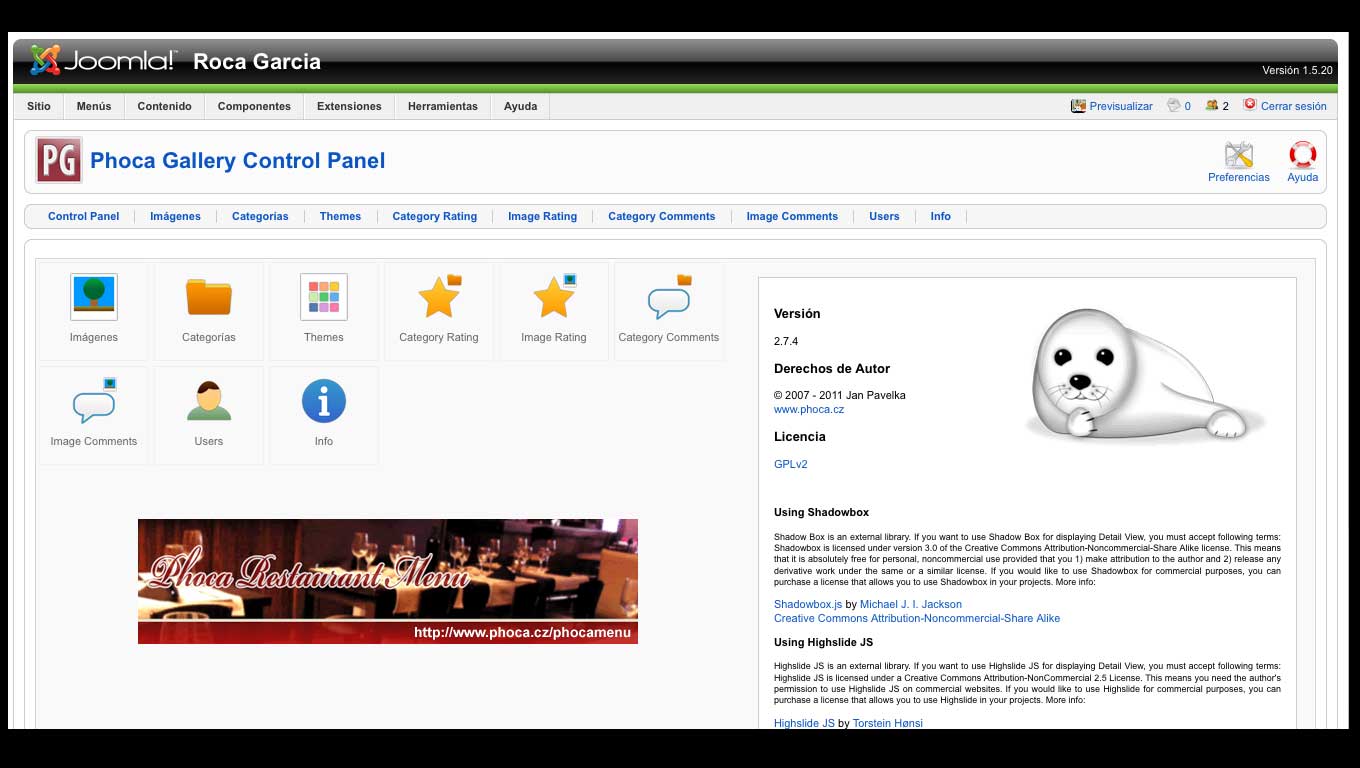Switch to the Info submenu tab
This screenshot has width=1360, height=768.
(x=940, y=216)
